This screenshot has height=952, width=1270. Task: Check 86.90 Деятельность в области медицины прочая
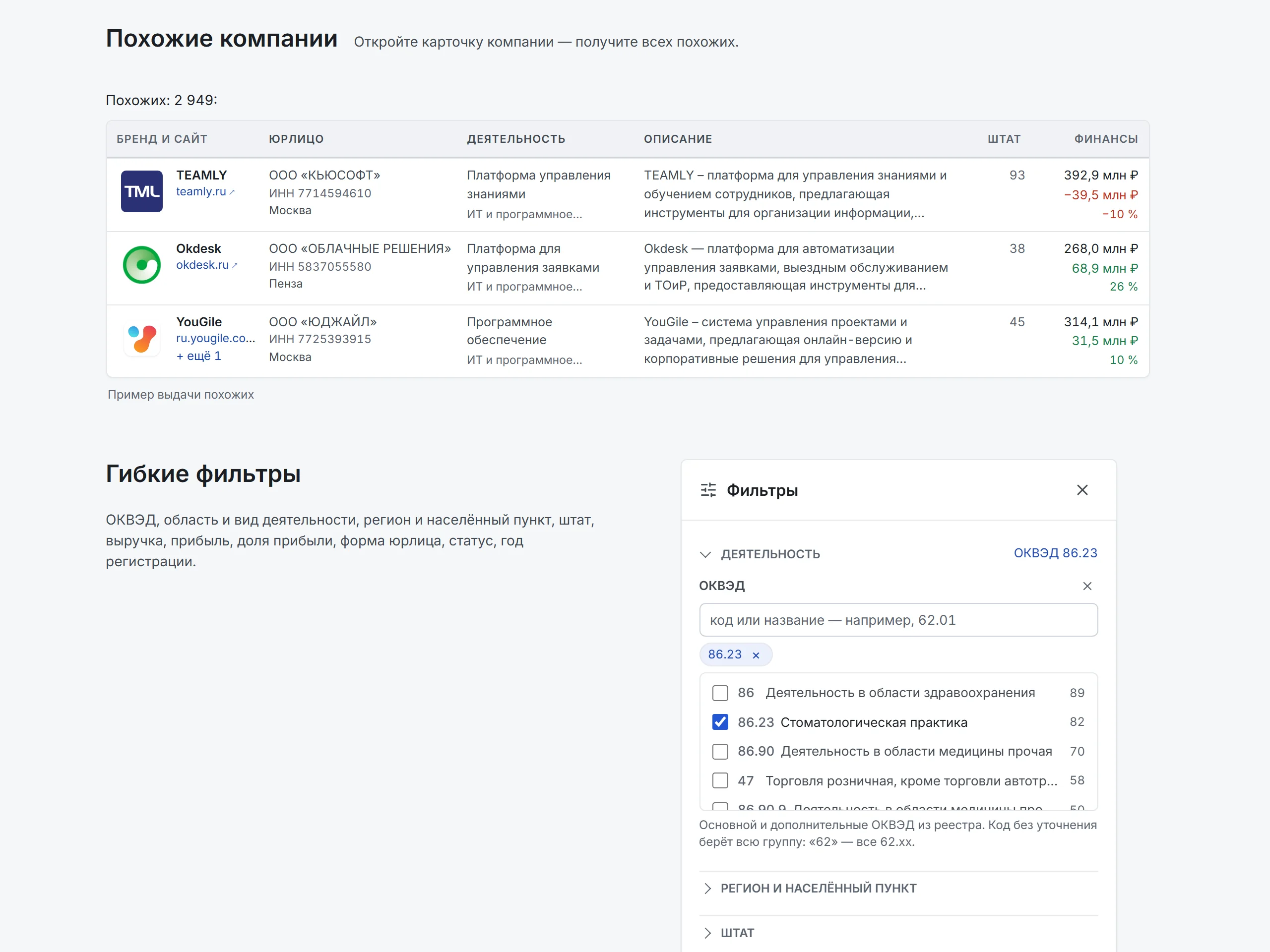720,751
